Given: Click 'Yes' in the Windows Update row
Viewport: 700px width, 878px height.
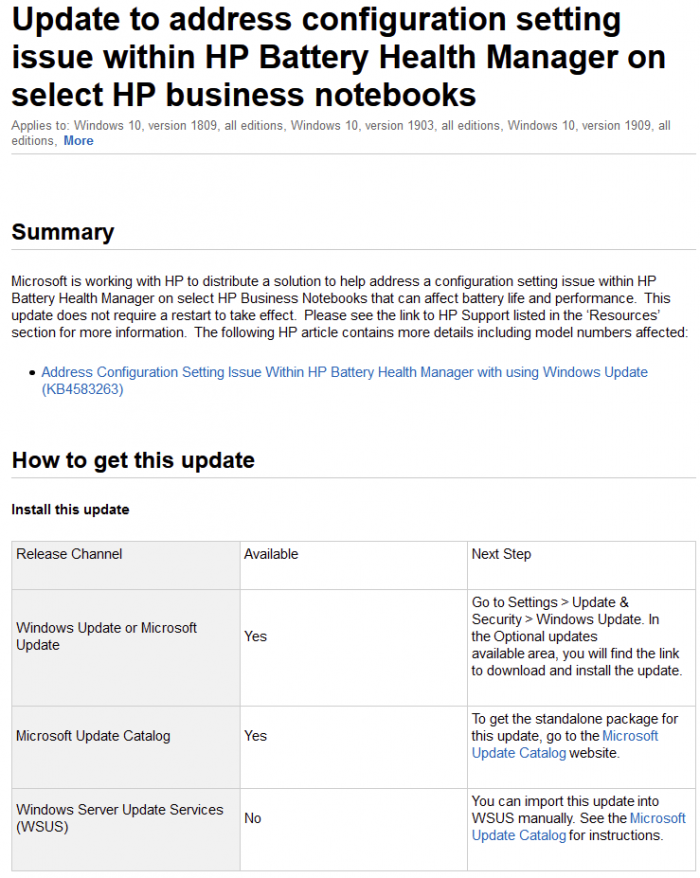Looking at the screenshot, I should (255, 636).
